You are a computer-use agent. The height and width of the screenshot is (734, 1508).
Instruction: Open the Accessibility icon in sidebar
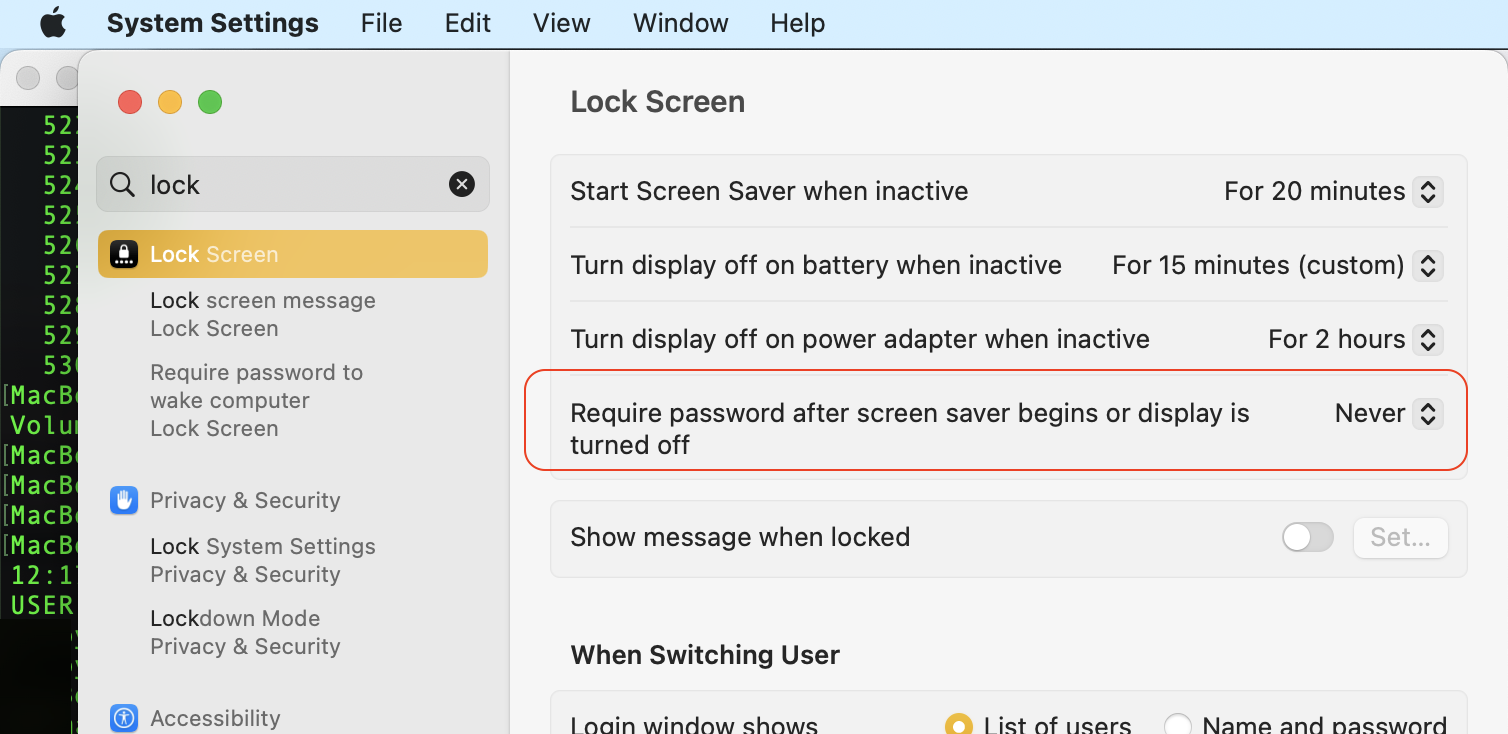click(x=124, y=718)
